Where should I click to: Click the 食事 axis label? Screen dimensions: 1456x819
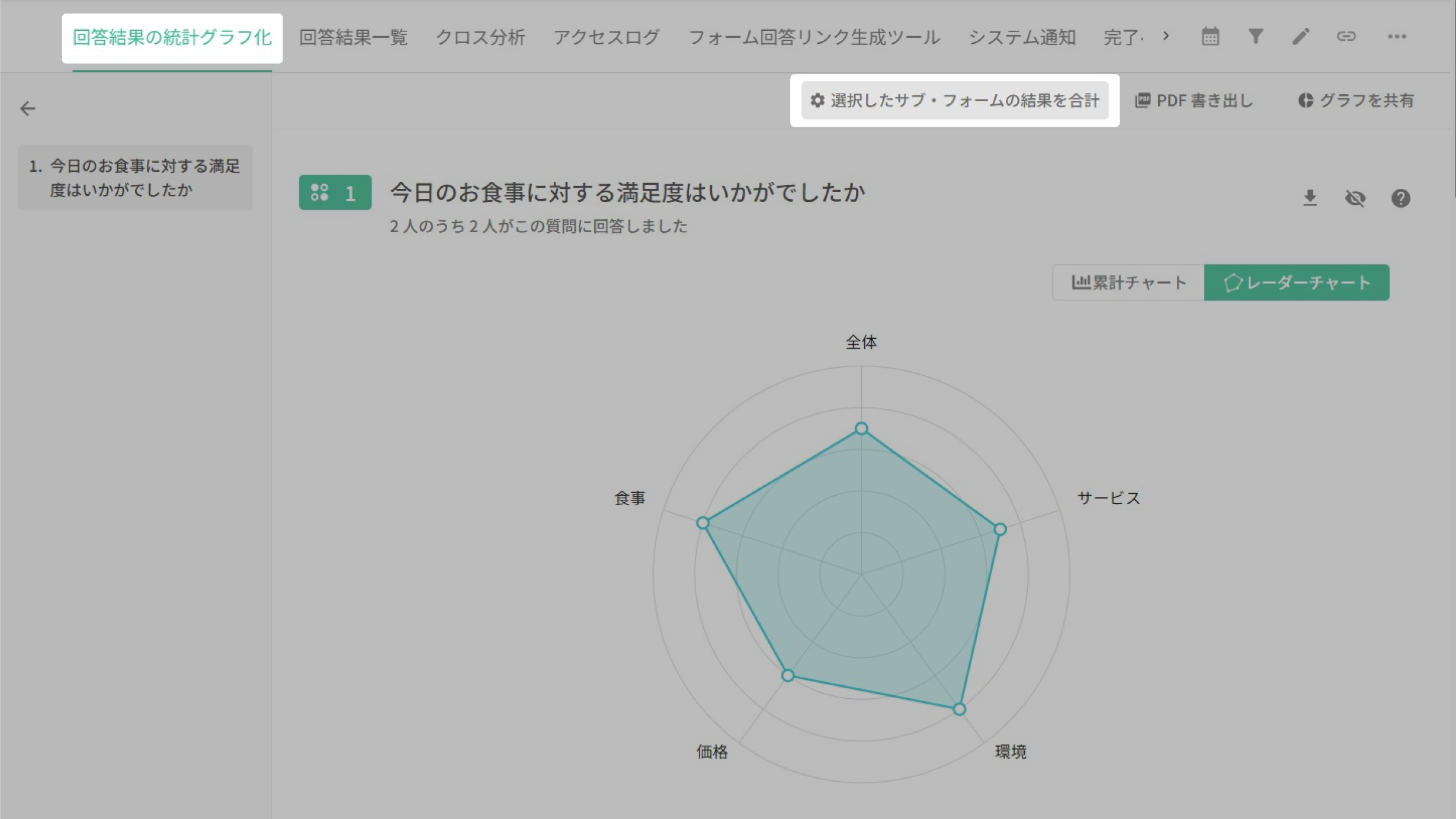click(630, 498)
